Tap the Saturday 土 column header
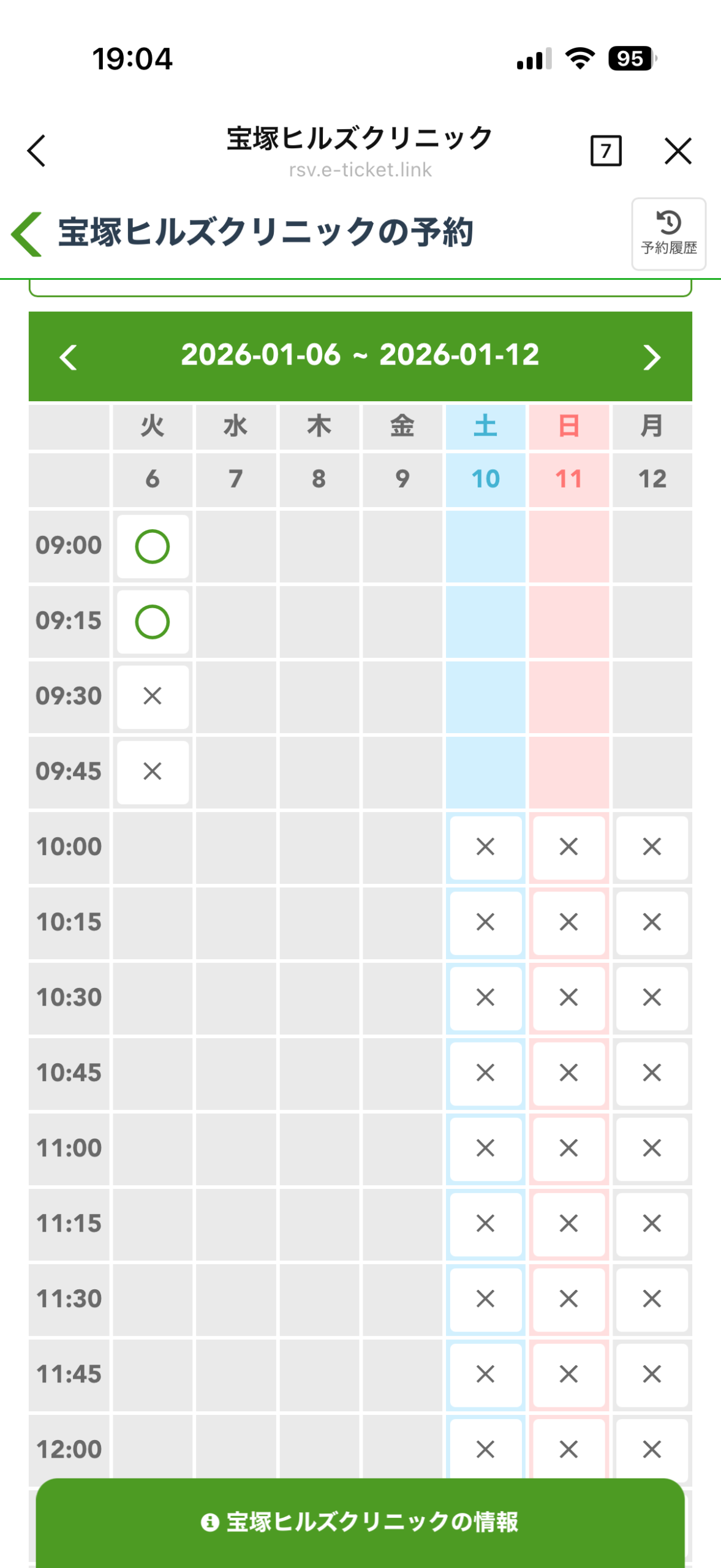This screenshot has width=721, height=1568. pyautogui.click(x=485, y=426)
